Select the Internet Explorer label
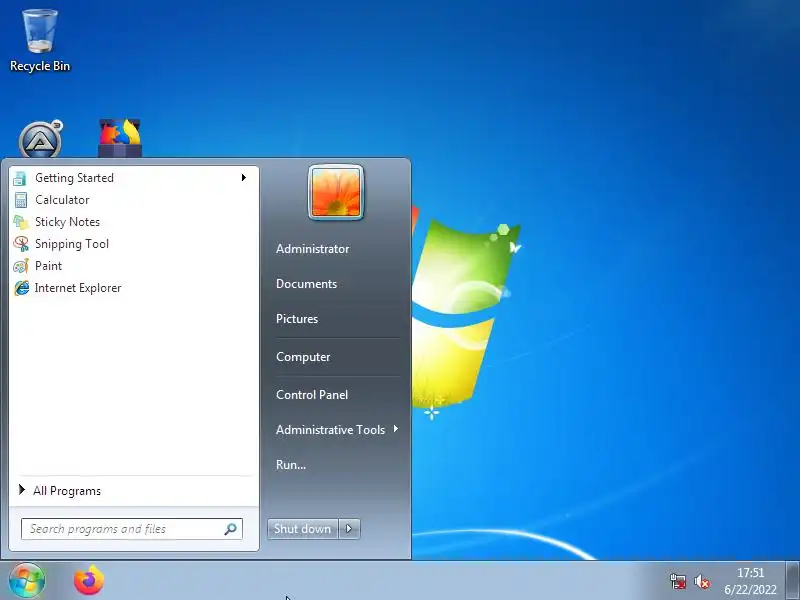This screenshot has width=800, height=600. click(78, 288)
